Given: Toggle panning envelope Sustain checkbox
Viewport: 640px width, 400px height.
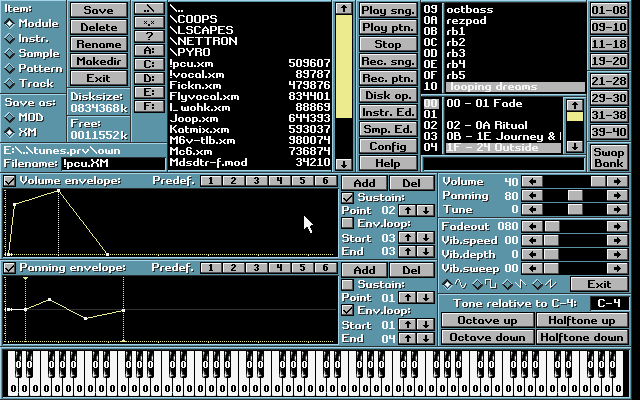Looking at the screenshot, I should tap(347, 284).
